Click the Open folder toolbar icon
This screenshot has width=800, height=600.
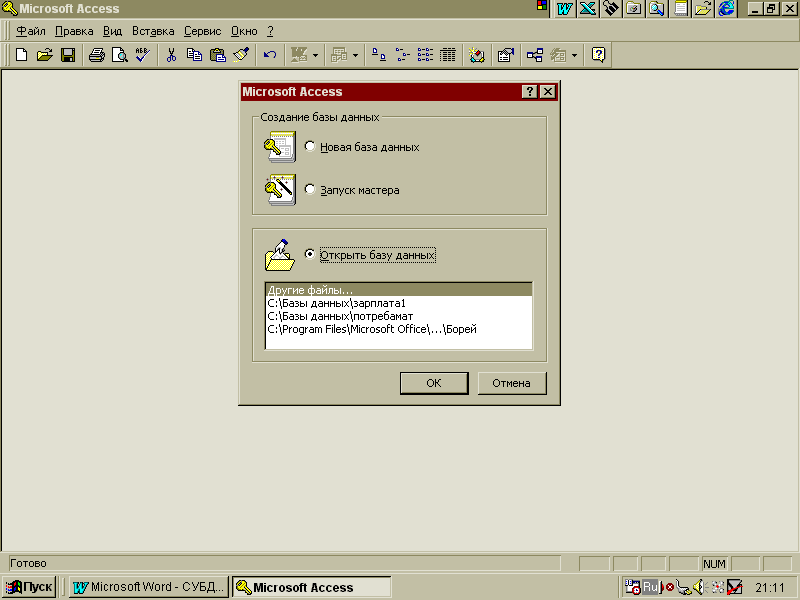44,55
